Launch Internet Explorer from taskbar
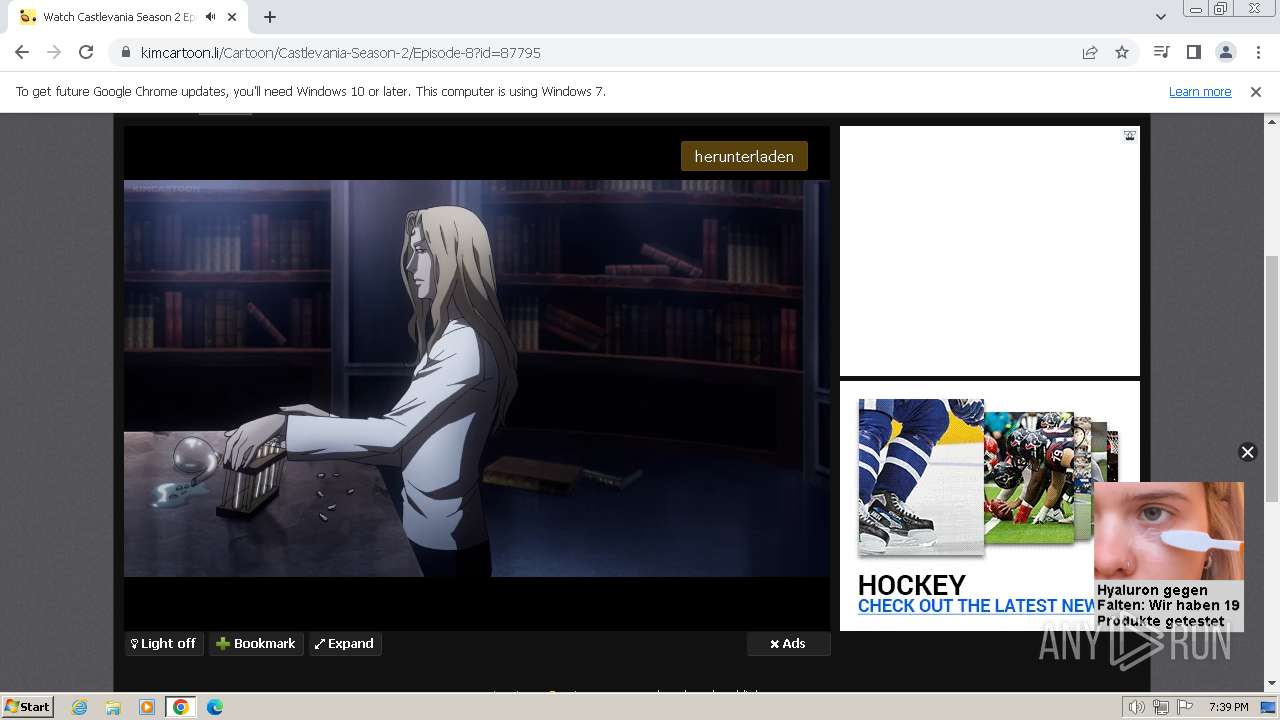Image resolution: width=1280 pixels, height=720 pixels. [x=79, y=707]
